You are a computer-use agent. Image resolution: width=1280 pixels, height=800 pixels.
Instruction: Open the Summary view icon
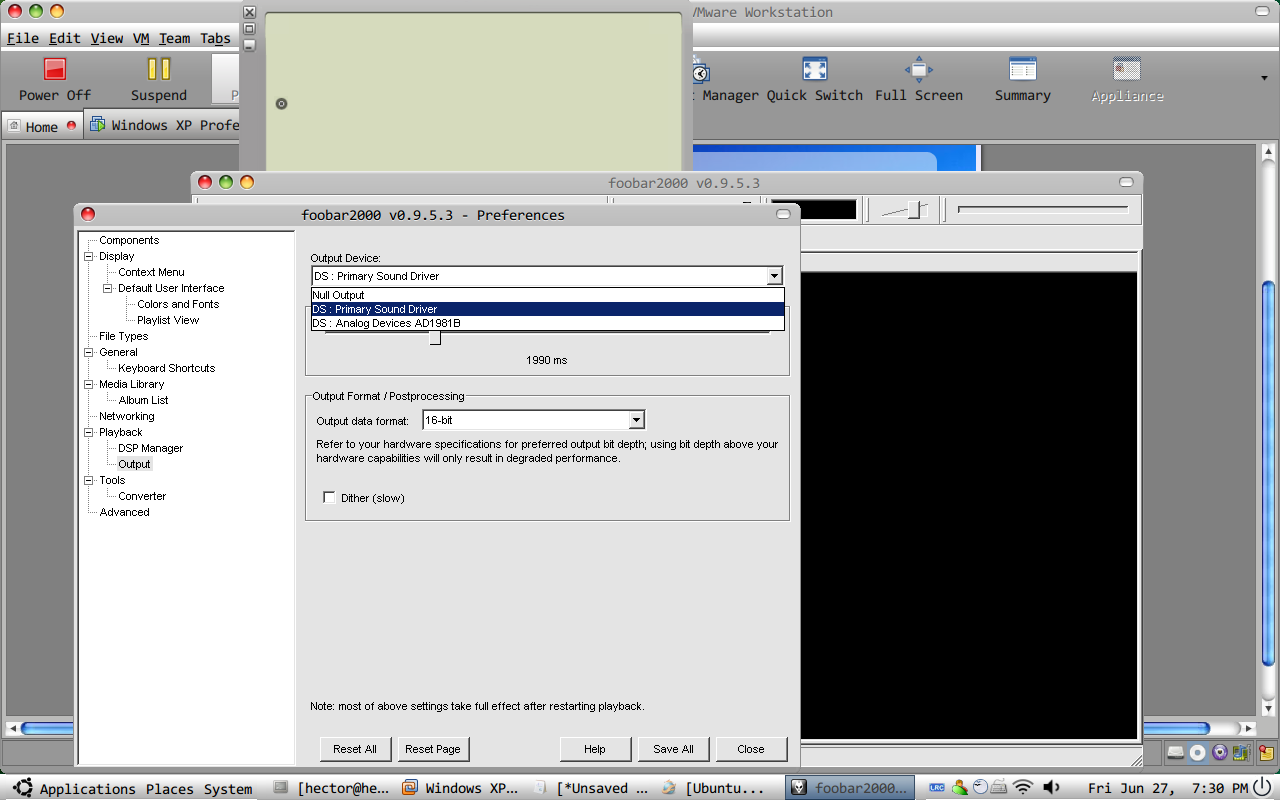1022,69
